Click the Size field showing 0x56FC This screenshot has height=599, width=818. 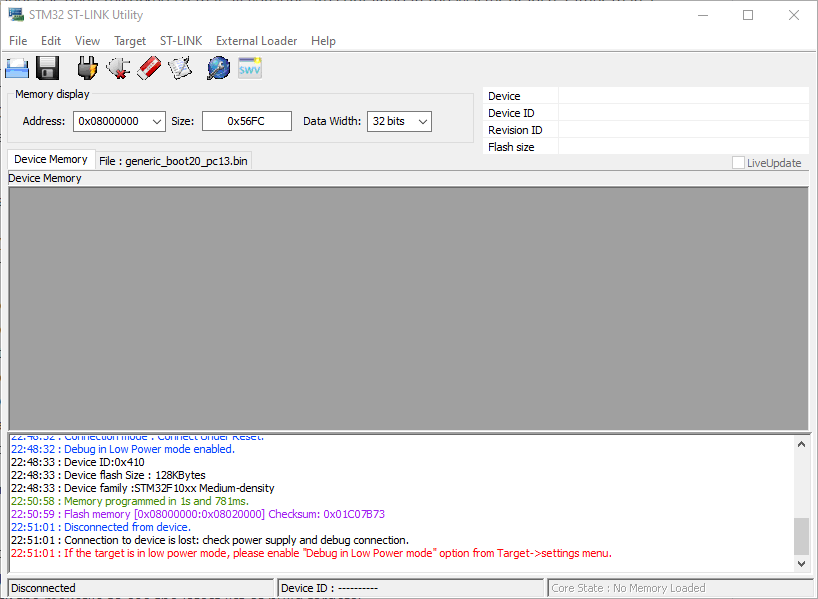(247, 122)
